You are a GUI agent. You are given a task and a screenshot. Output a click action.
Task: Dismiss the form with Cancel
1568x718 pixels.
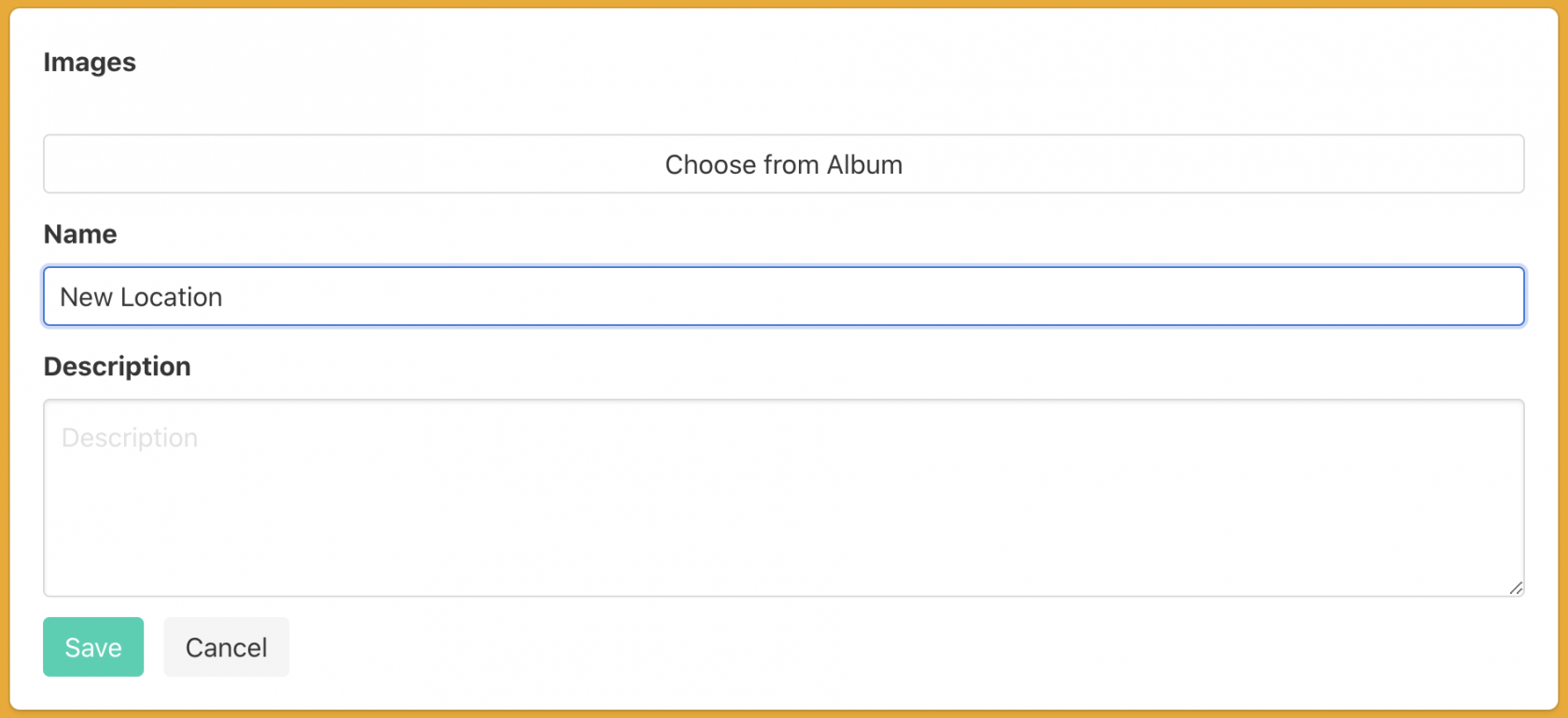click(226, 647)
